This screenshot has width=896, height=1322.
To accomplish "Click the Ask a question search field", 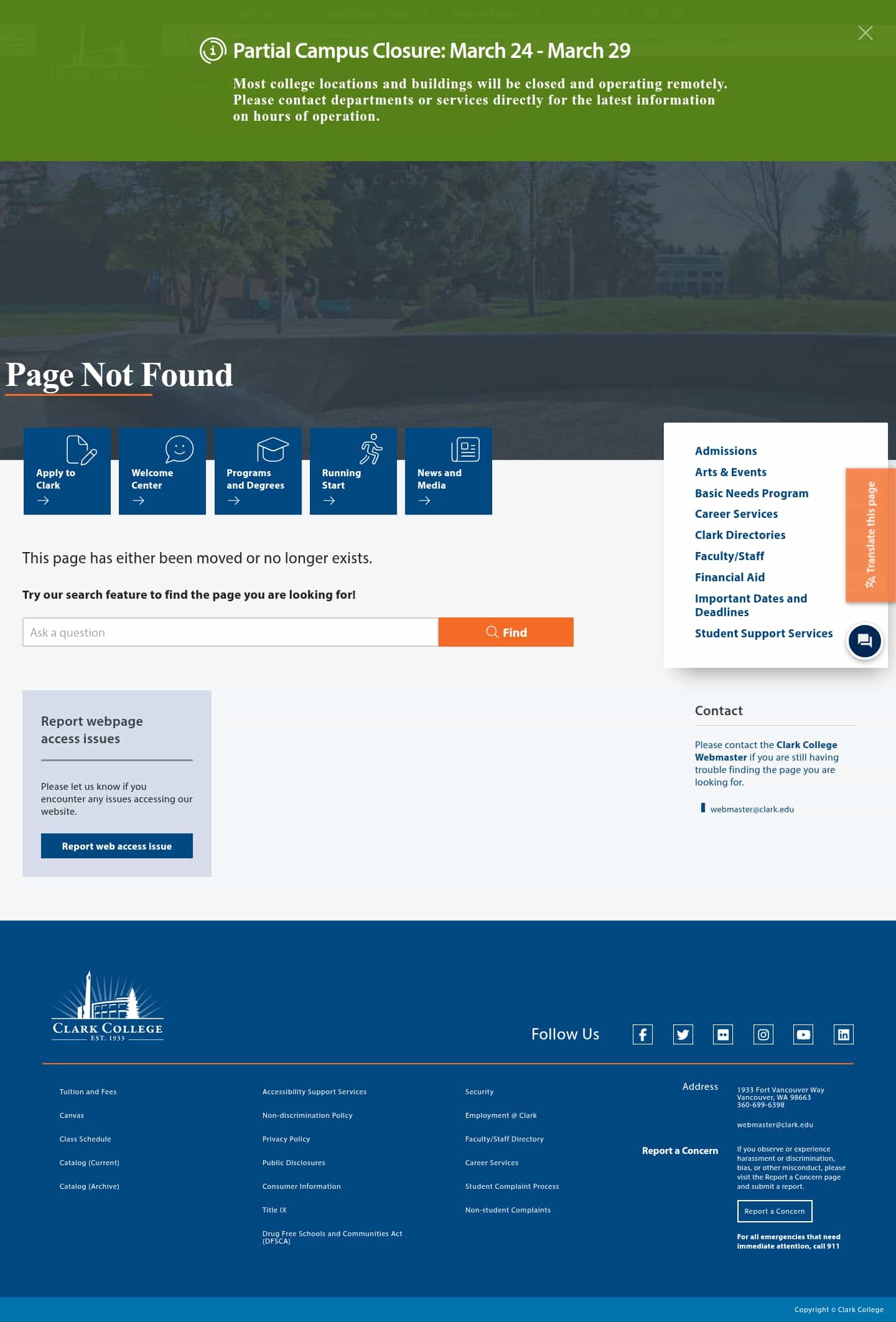I will (x=230, y=632).
